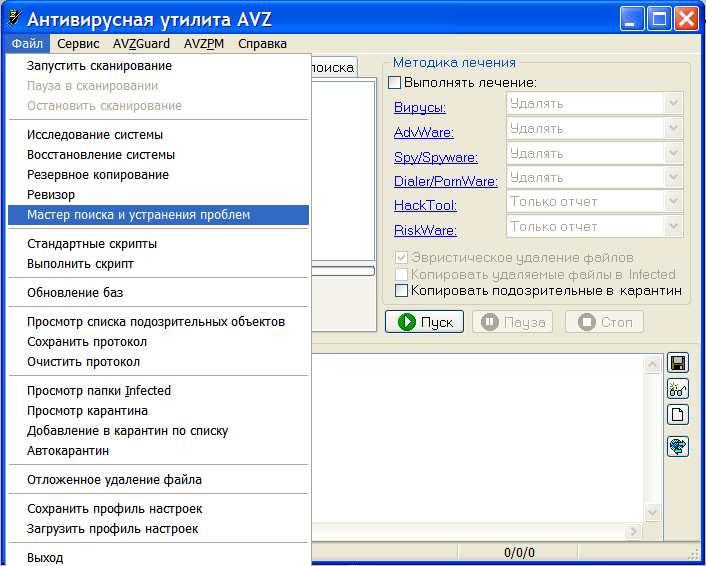The image size is (706, 566).
Task: Minimize the AVZ window
Action: click(x=631, y=19)
